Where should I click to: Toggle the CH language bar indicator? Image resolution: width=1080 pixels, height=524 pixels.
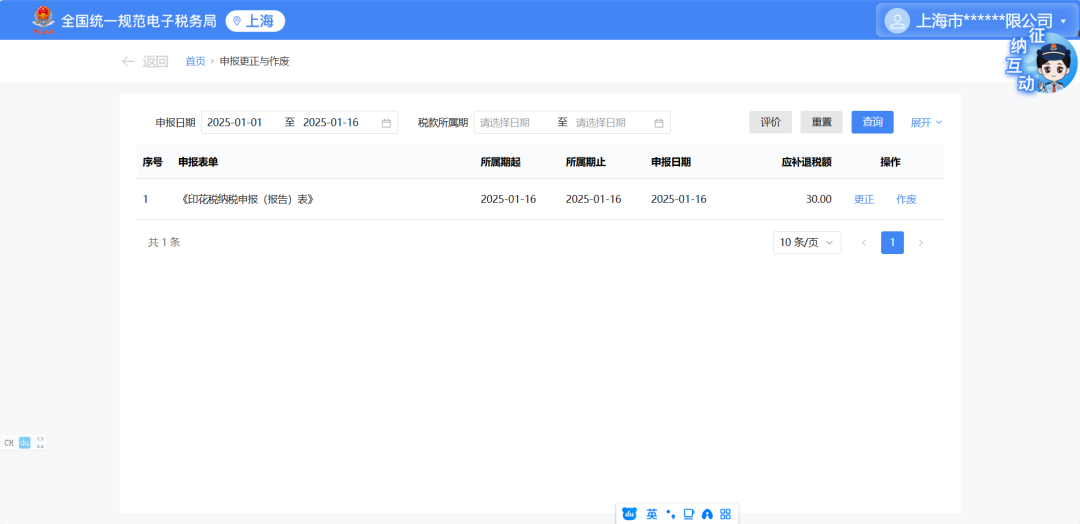[x=9, y=442]
